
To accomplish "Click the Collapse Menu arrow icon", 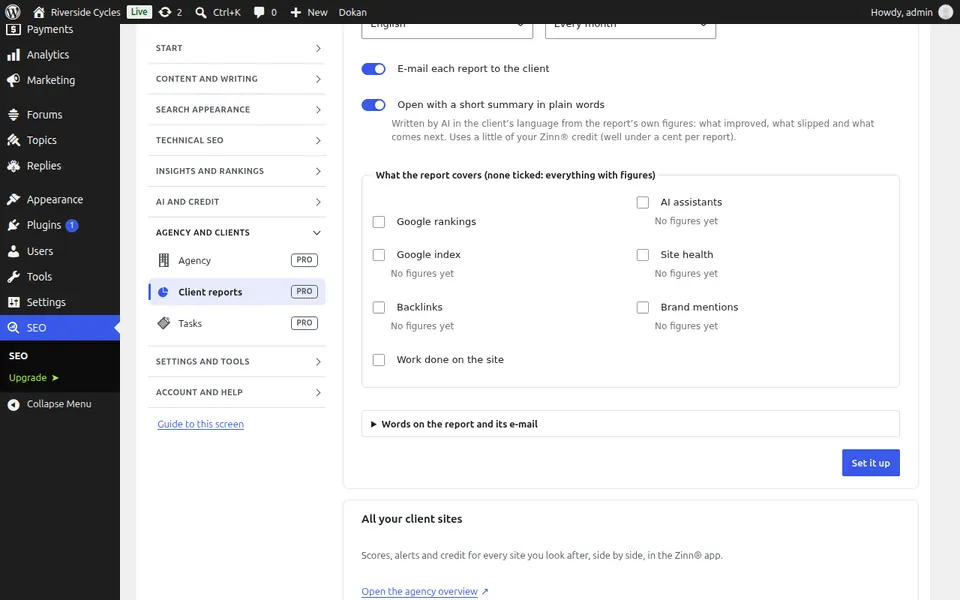I will 13,404.
